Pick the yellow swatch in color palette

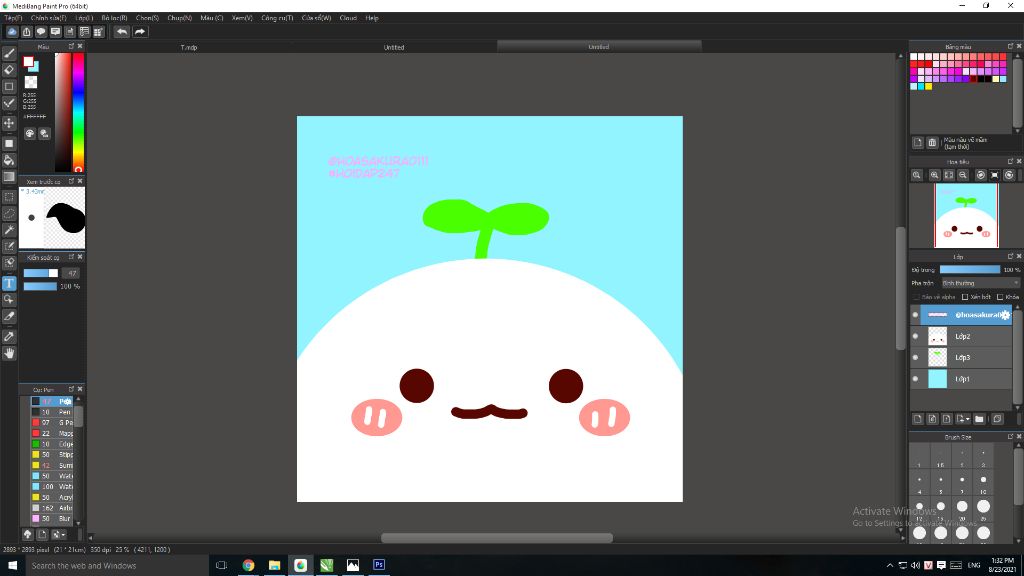[x=928, y=86]
